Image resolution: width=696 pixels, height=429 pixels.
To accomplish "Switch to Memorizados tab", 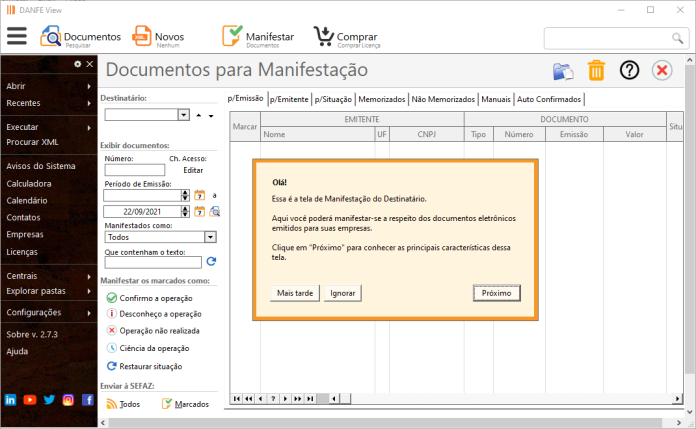I will pyautogui.click(x=382, y=99).
